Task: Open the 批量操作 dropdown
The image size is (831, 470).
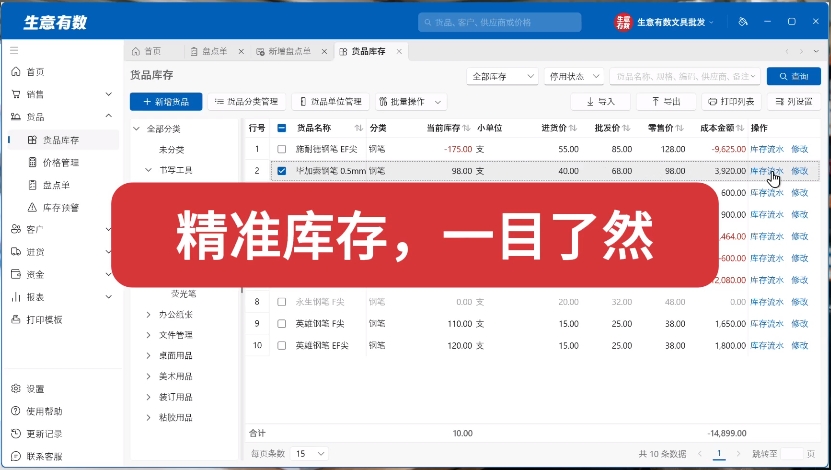Action: click(x=411, y=102)
